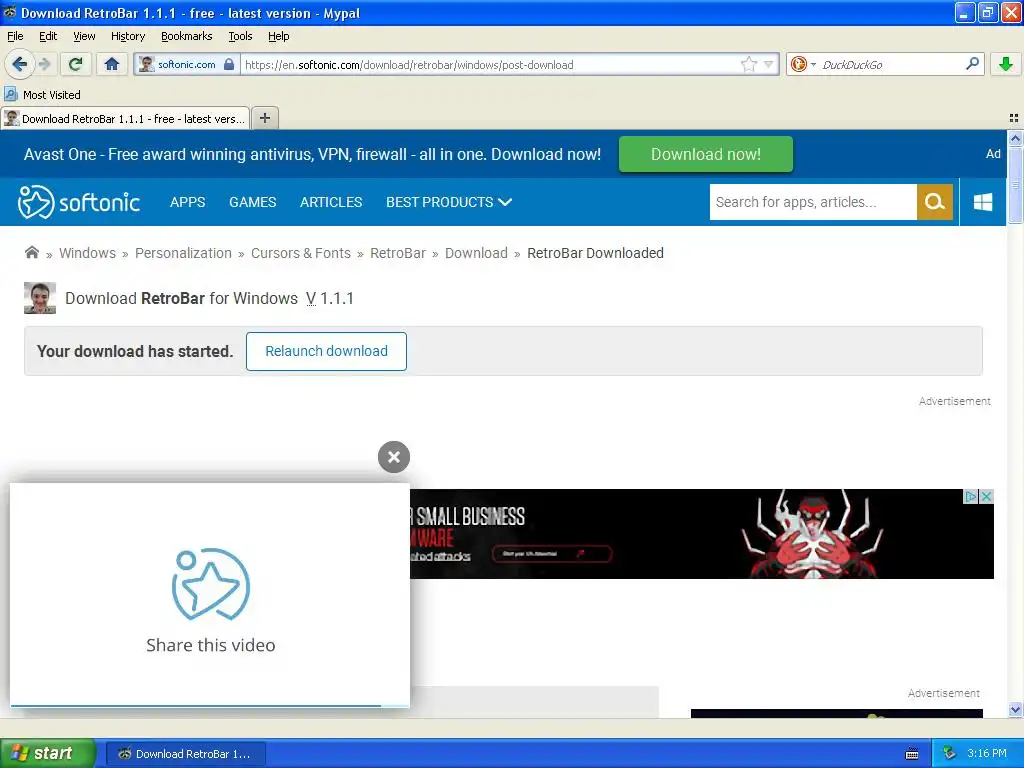Viewport: 1024px width, 768px height.
Task: Click the Windows platform selector icon
Action: point(983,202)
